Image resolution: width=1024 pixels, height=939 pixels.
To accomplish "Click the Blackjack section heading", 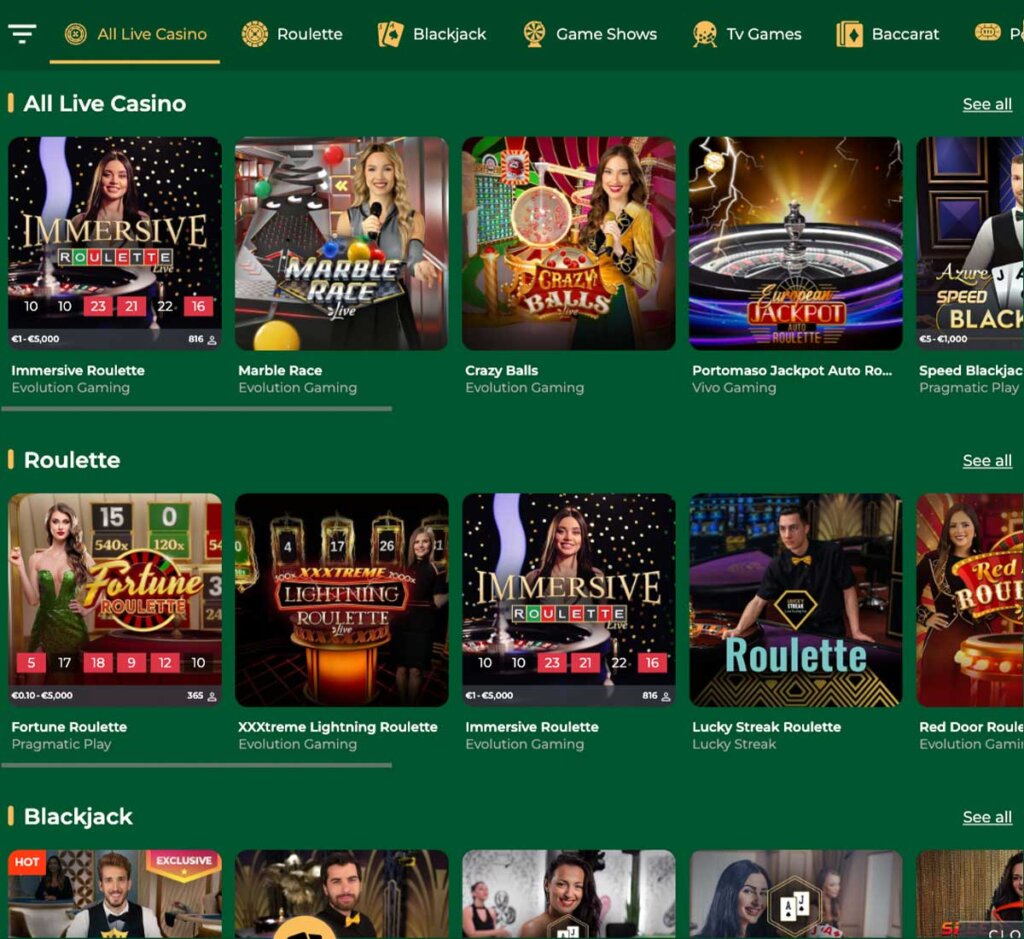I will pyautogui.click(x=78, y=817).
